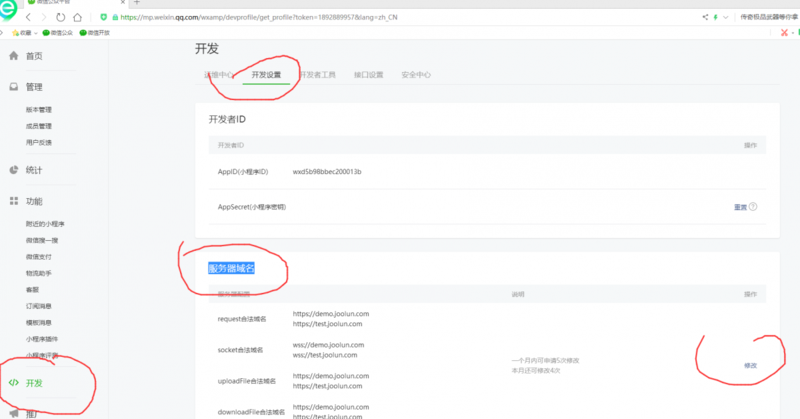Click the 开发 code icon in sidebar
Screen dimensions: 800x419
pyautogui.click(x=14, y=383)
